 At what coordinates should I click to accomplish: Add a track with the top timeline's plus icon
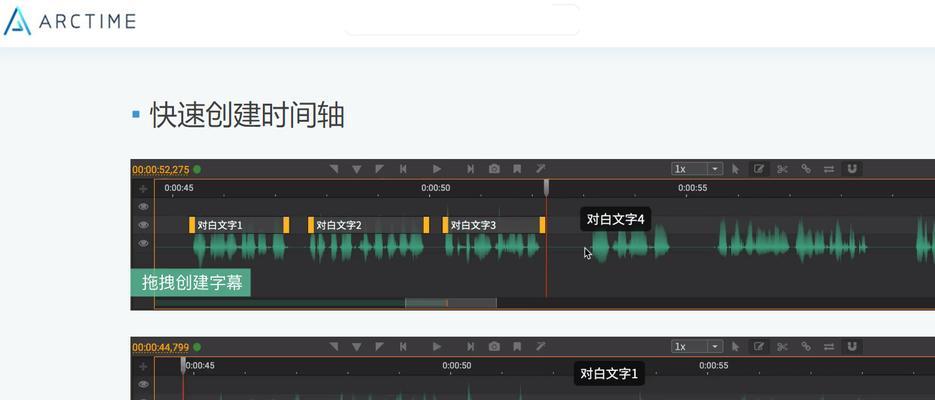pos(143,189)
